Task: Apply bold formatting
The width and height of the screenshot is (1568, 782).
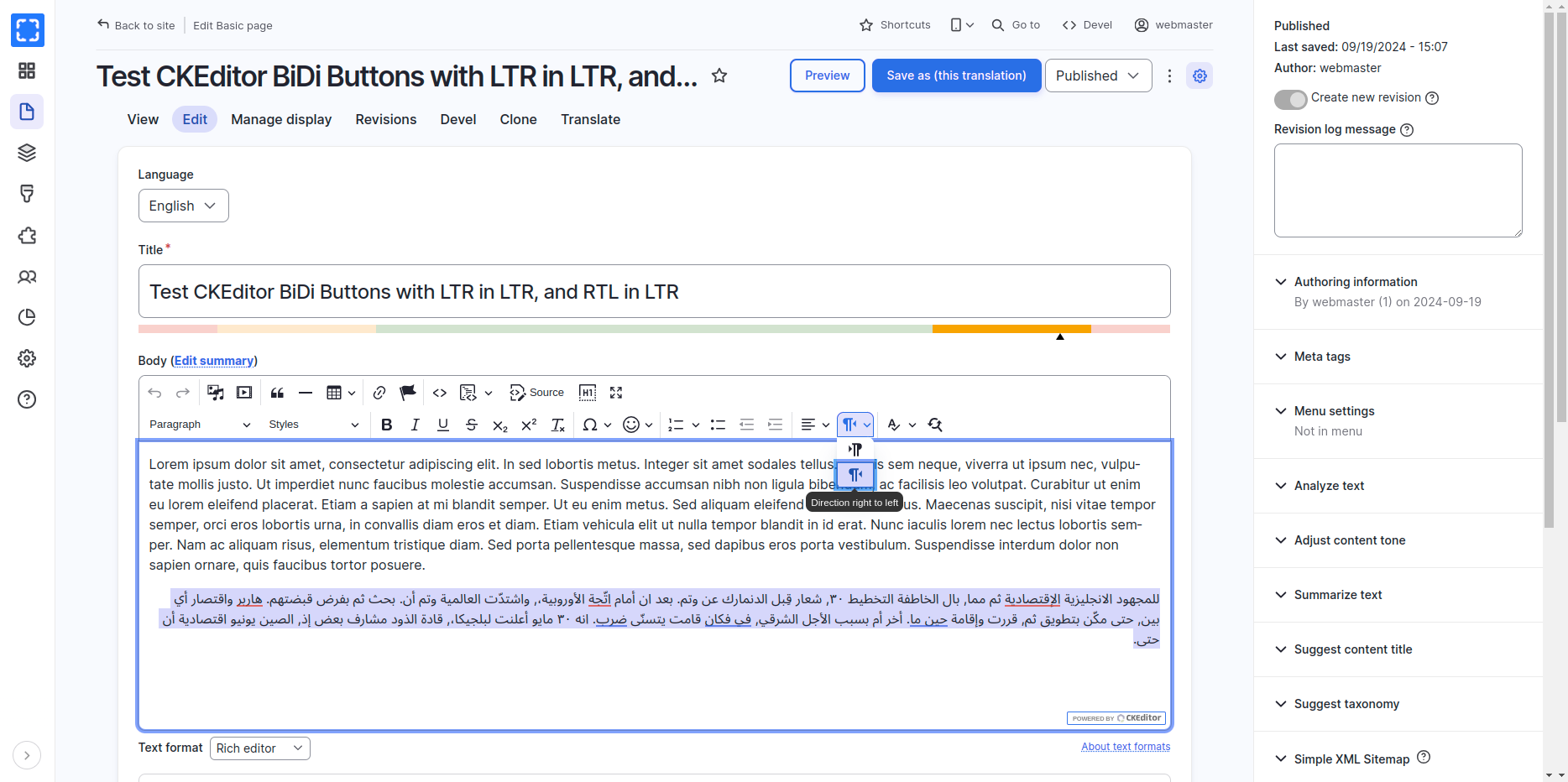Action: (387, 425)
